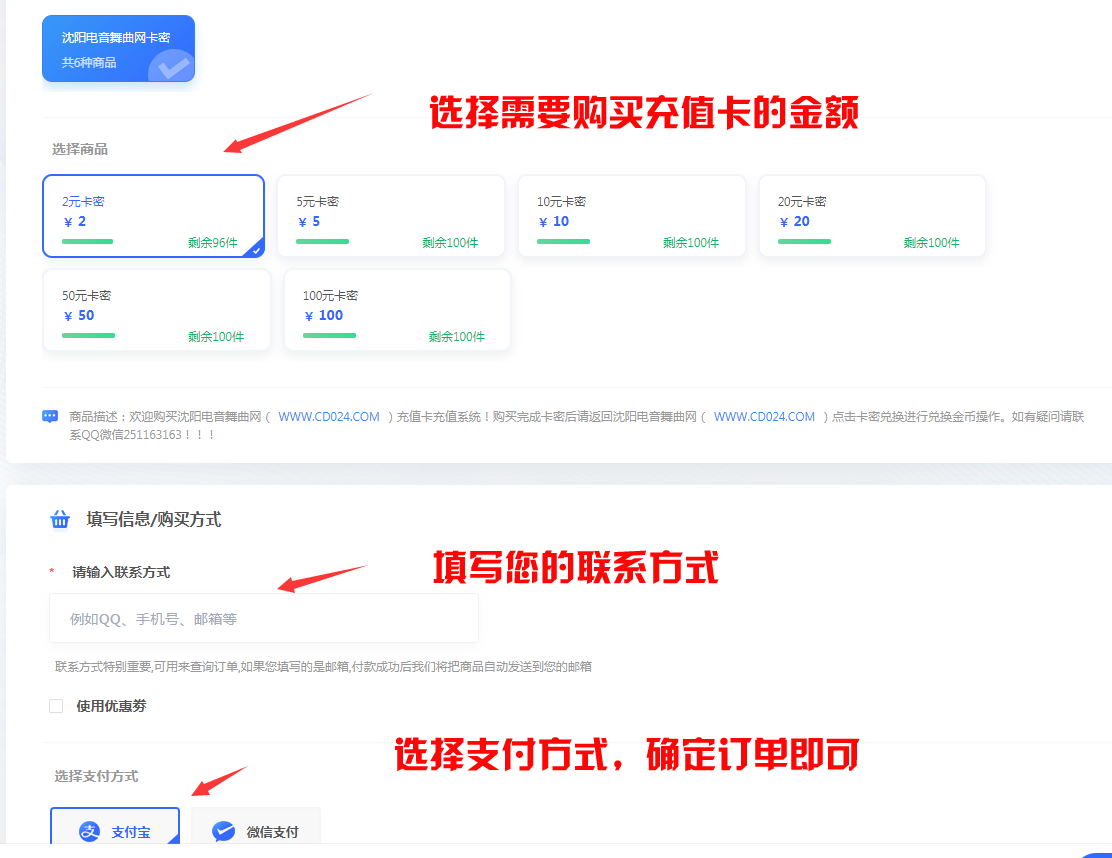1112x858 pixels.
Task: Click the WeChat Pay logo icon
Action: tap(224, 831)
